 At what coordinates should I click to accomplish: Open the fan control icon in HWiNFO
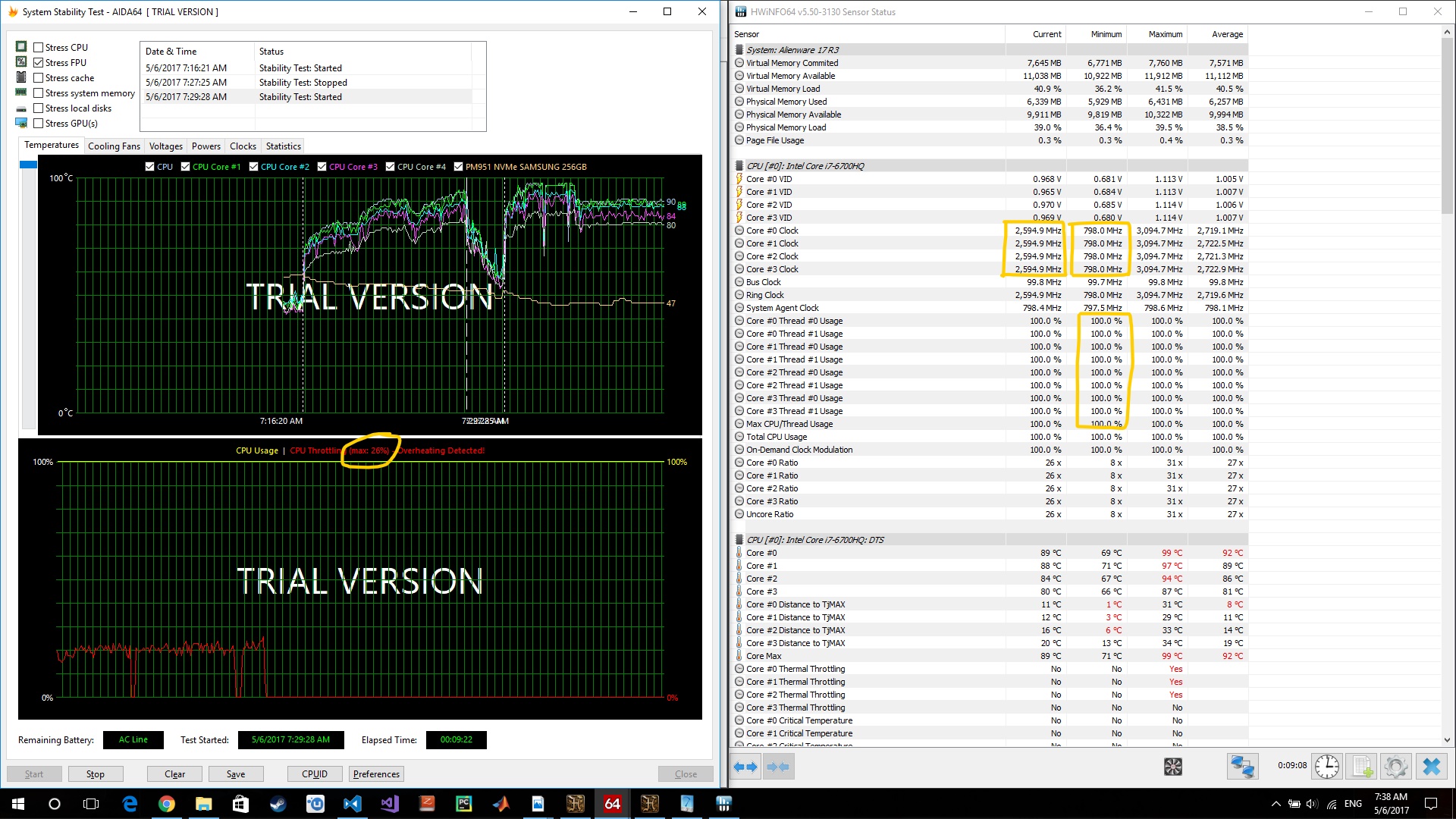pos(1173,767)
